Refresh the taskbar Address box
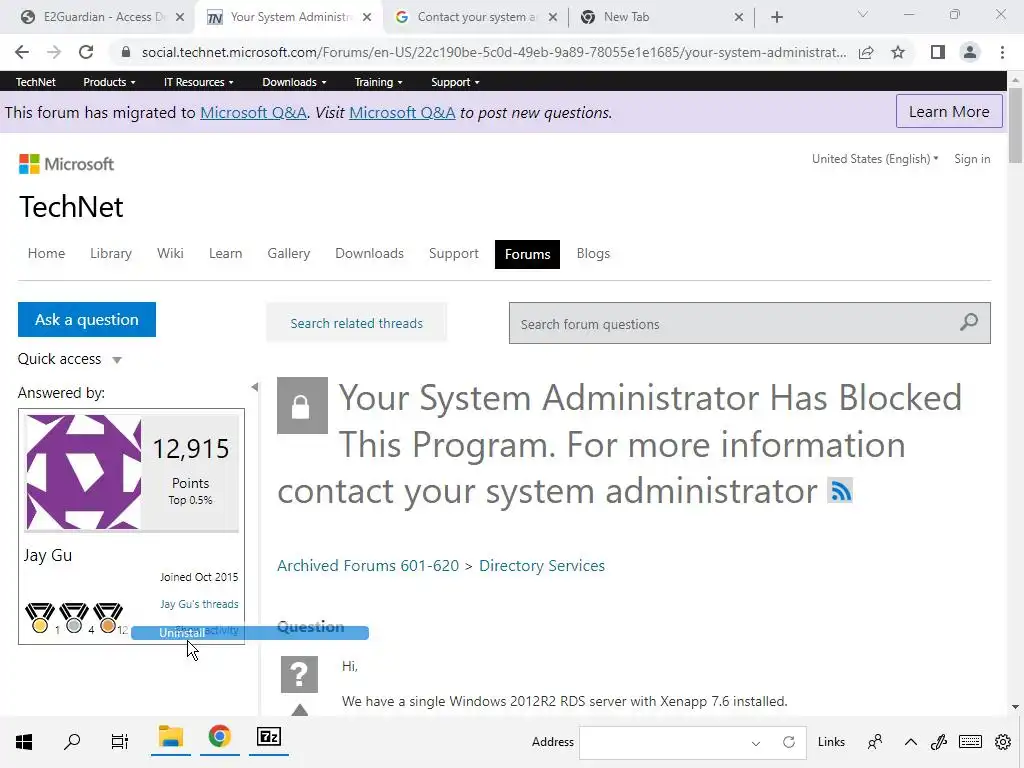 click(x=789, y=742)
